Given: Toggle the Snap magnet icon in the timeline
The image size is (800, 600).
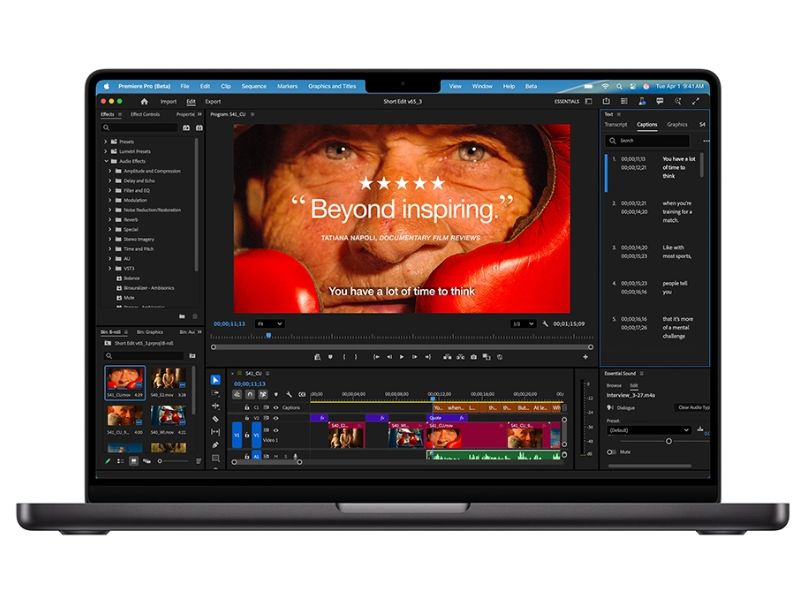Looking at the screenshot, I should click(250, 394).
